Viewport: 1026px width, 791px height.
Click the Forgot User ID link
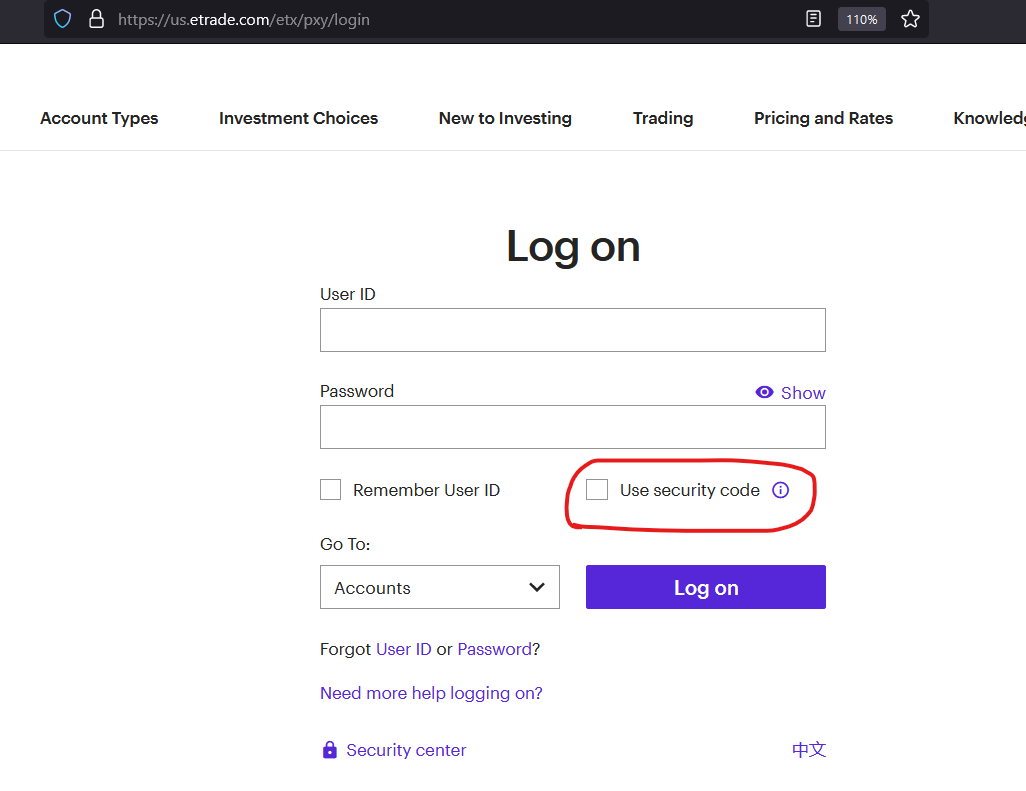point(403,649)
